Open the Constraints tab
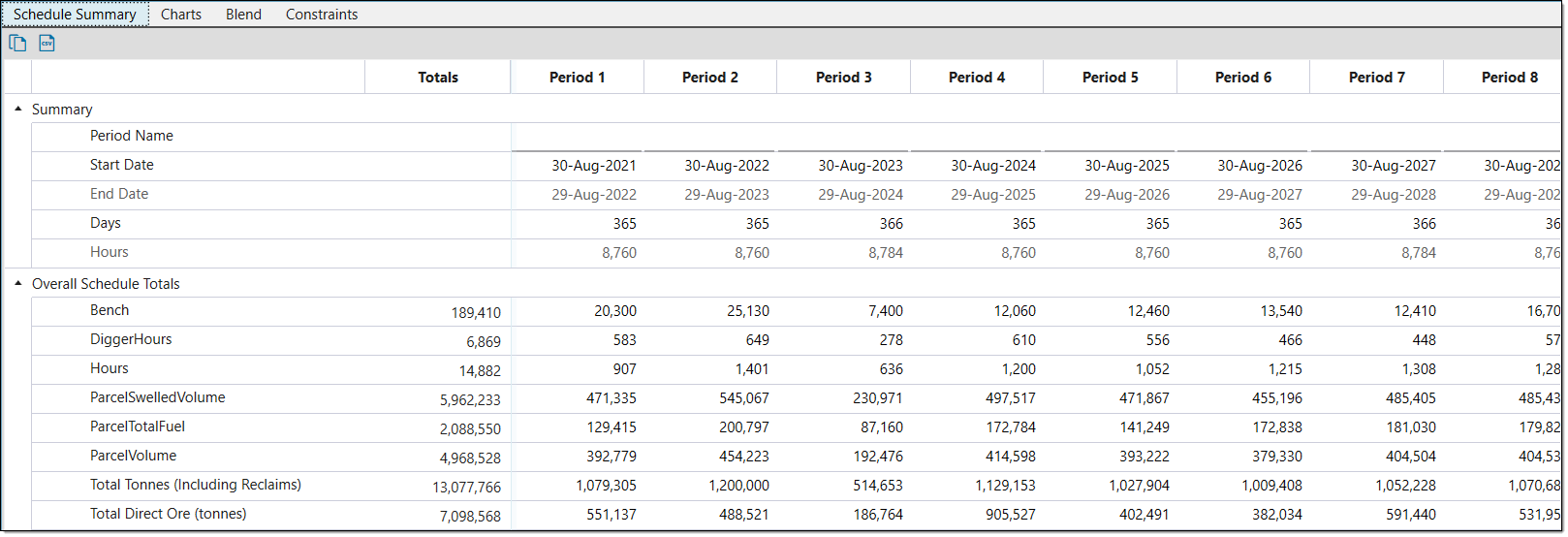The width and height of the screenshot is (1568, 537). click(x=322, y=15)
